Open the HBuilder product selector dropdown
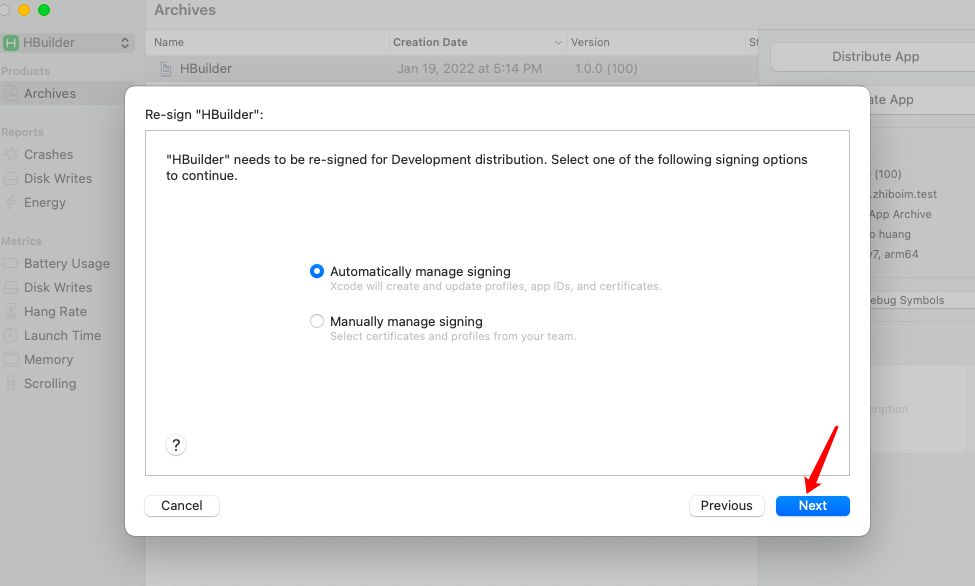The height and width of the screenshot is (586, 975). pos(68,42)
